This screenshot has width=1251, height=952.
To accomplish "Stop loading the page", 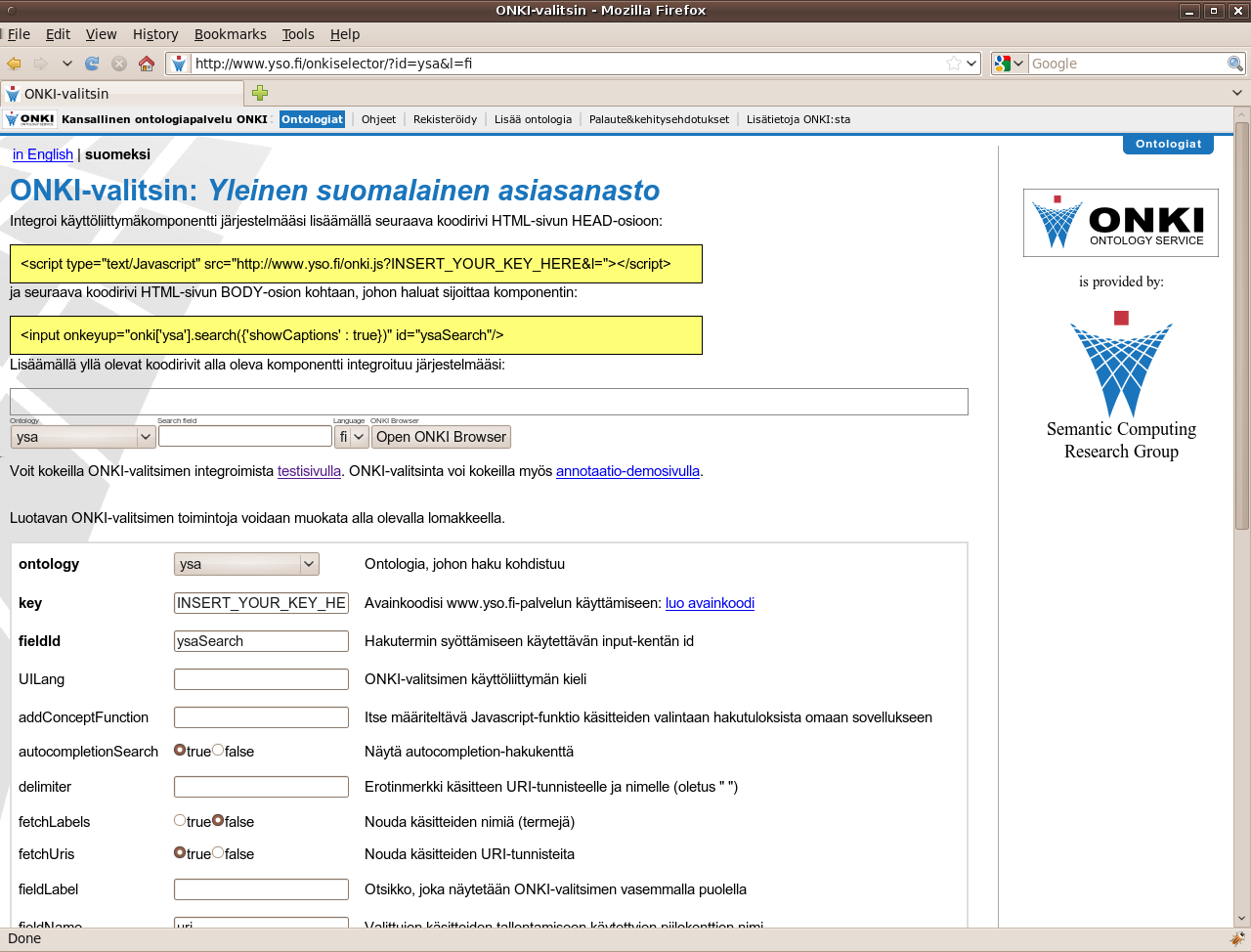I will pyautogui.click(x=119, y=64).
